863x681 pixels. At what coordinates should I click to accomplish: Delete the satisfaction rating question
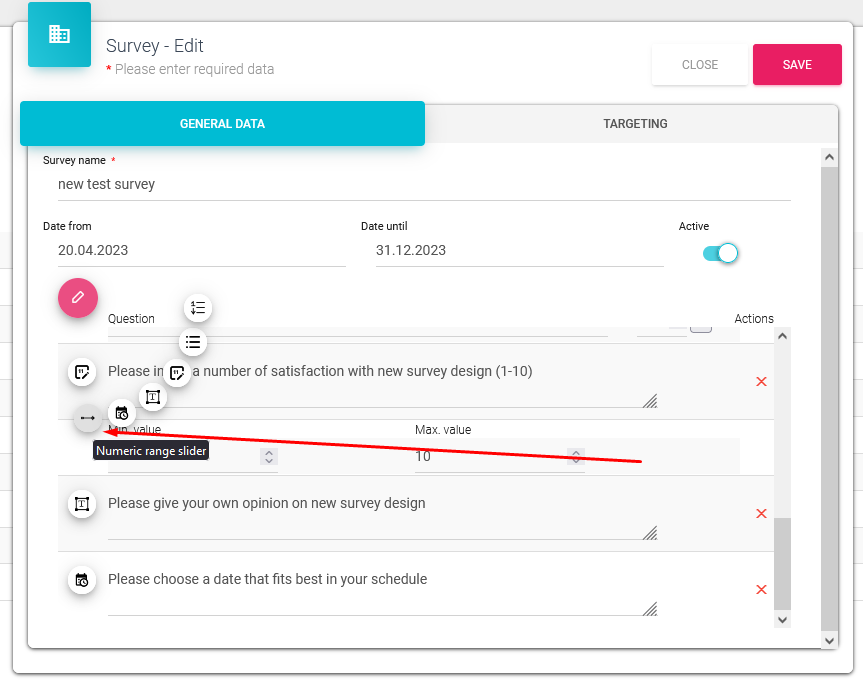tap(761, 382)
